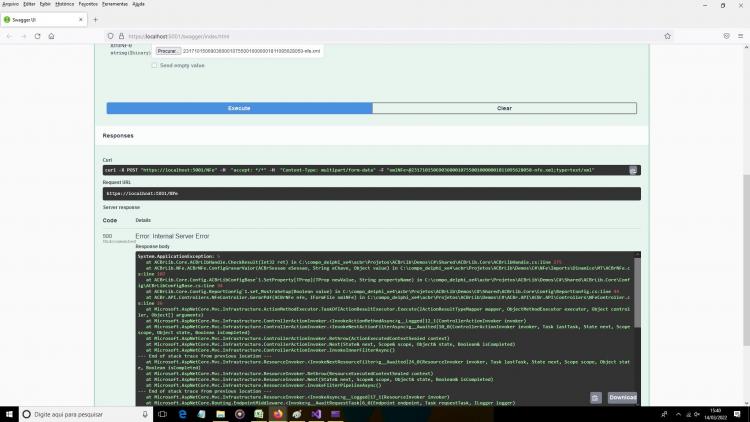750x422 pixels.
Task: Open the Favoritos menu
Action: (x=88, y=4)
